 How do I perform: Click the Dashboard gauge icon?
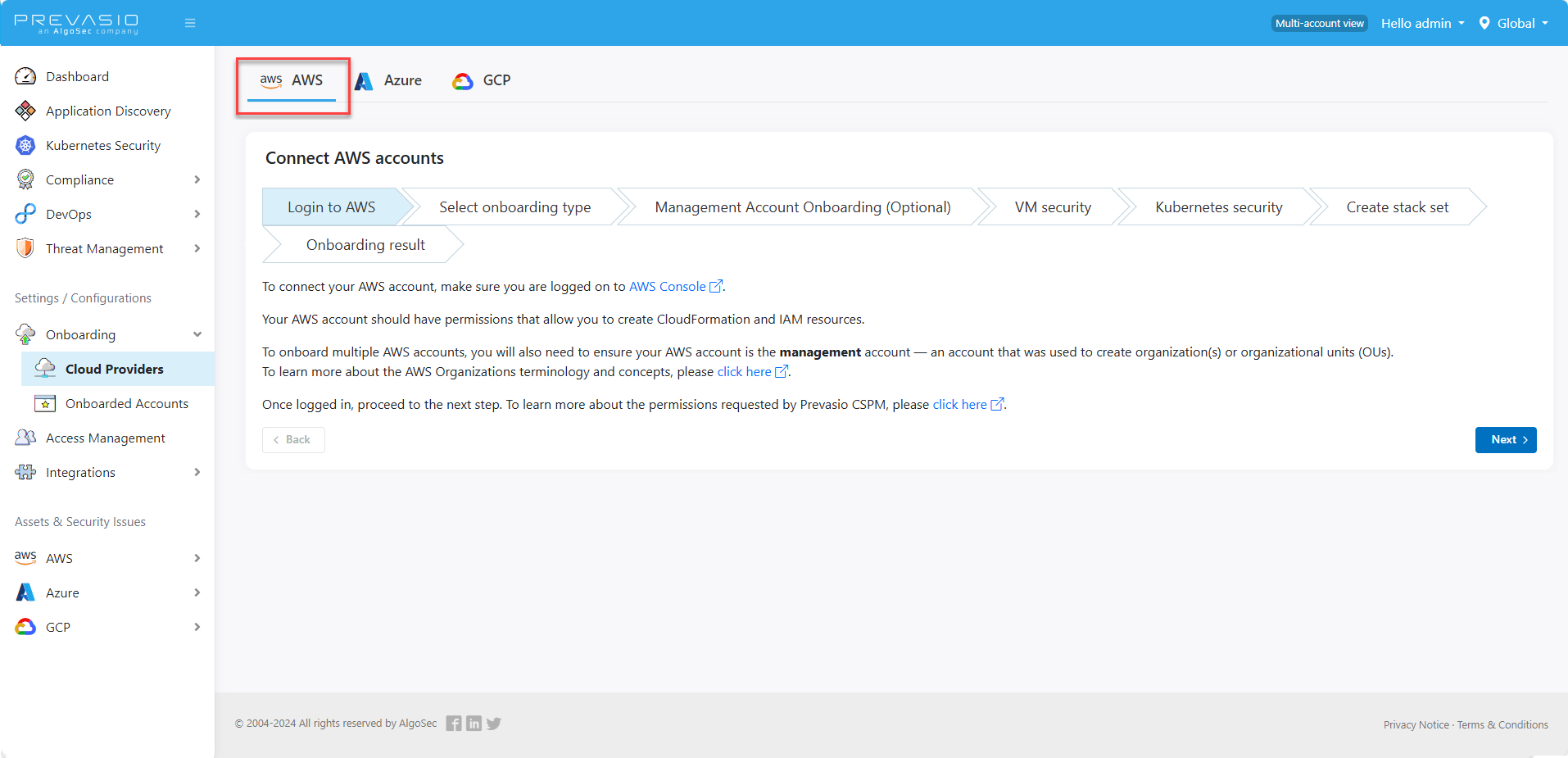click(x=25, y=76)
